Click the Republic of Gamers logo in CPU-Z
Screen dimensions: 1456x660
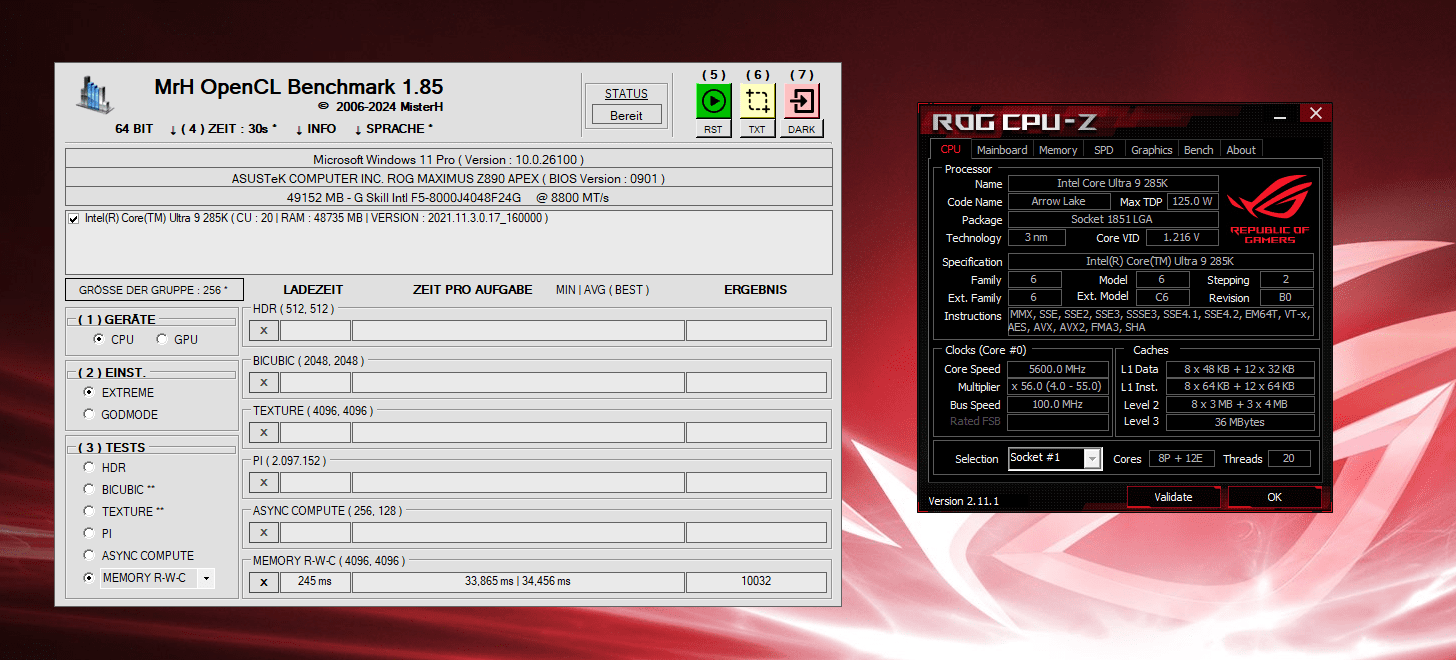[1270, 210]
